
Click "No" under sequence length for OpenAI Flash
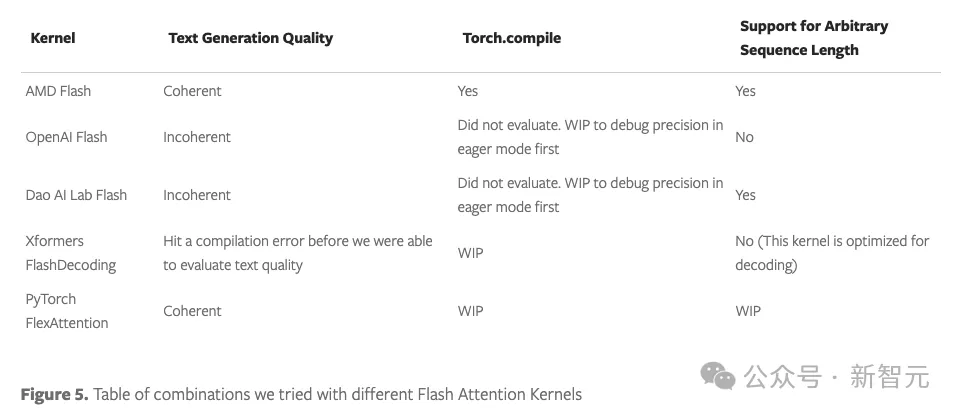(x=744, y=137)
